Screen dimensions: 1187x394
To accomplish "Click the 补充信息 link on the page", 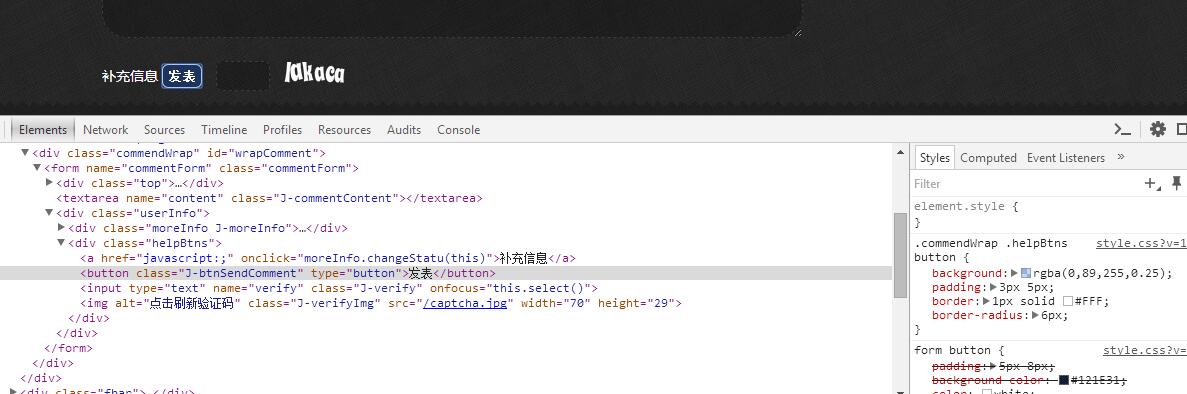I will click(x=129, y=76).
